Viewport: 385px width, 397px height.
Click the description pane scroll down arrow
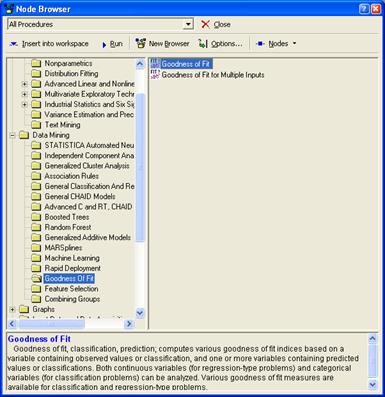(x=373, y=385)
